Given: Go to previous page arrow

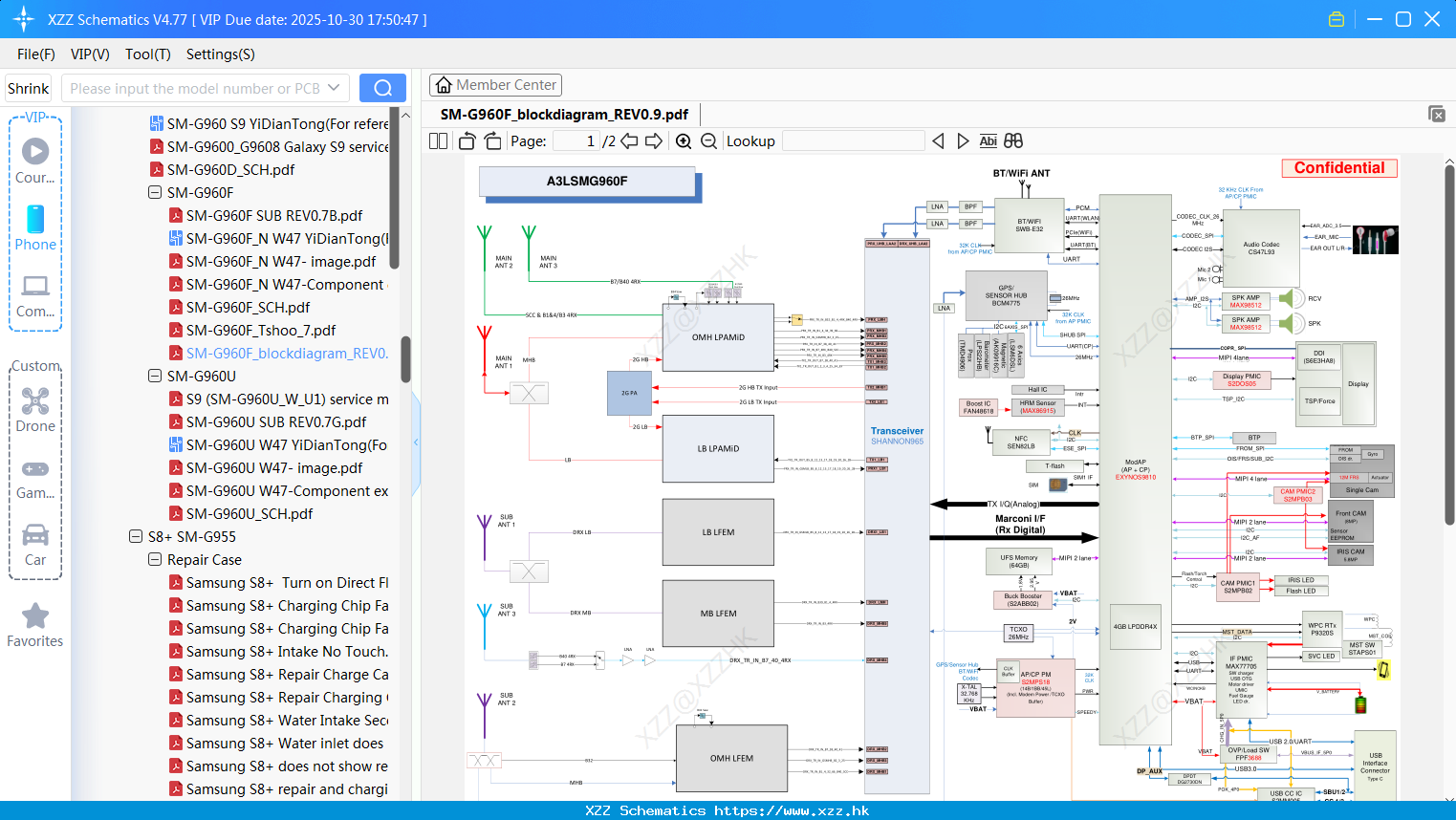Looking at the screenshot, I should coord(629,140).
